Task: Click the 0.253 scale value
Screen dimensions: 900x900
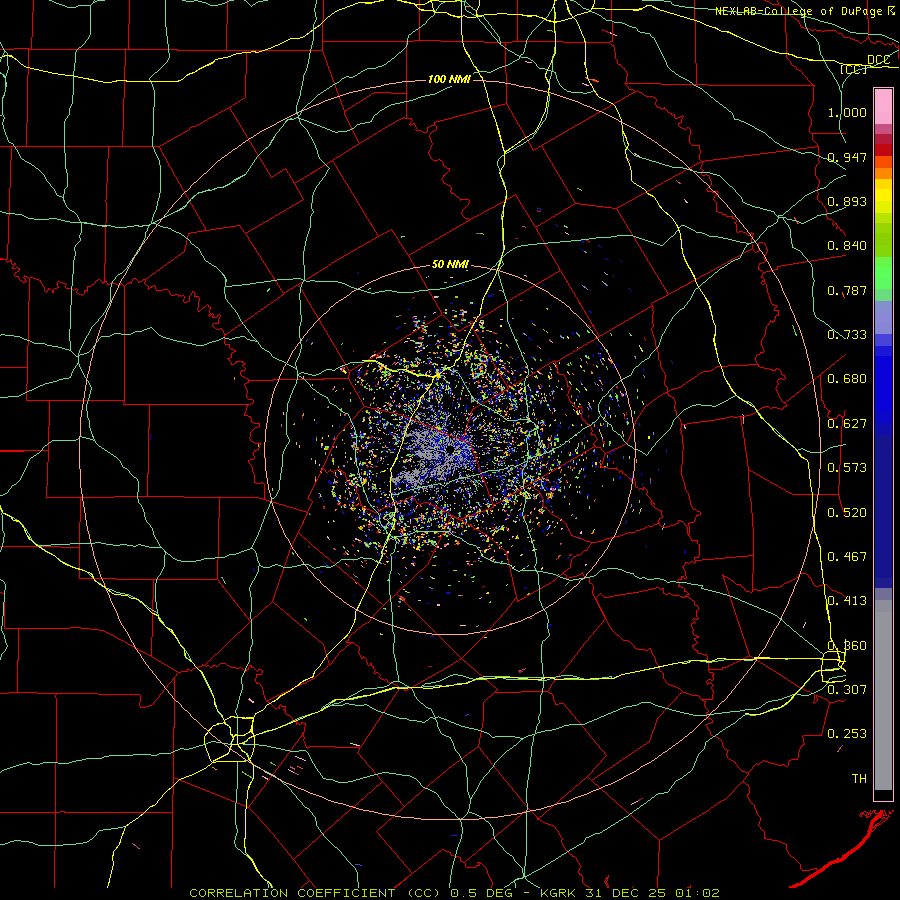Action: 847,733
